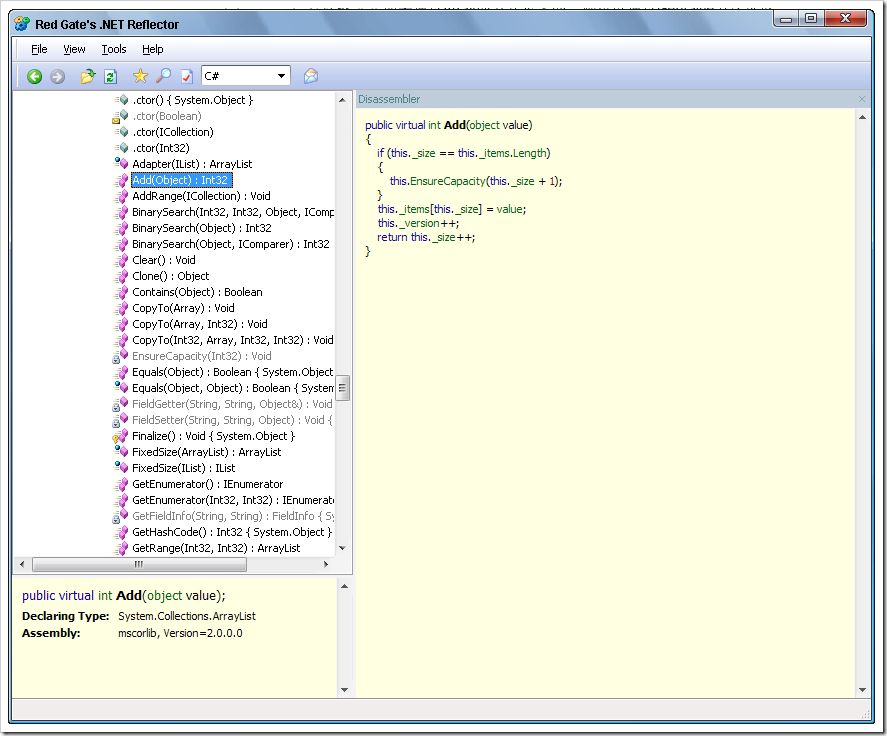The width and height of the screenshot is (887, 736).
Task: Open the File menu
Action: pos(39,49)
